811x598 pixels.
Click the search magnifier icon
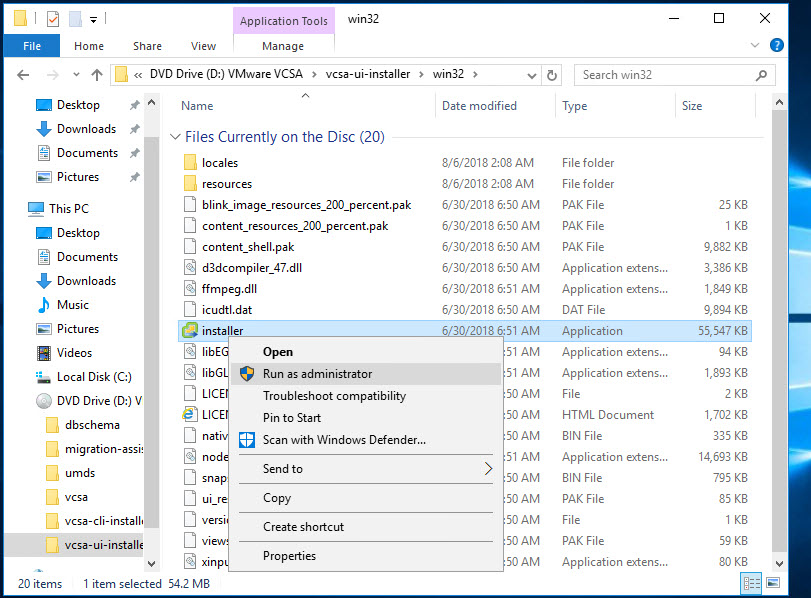[762, 74]
